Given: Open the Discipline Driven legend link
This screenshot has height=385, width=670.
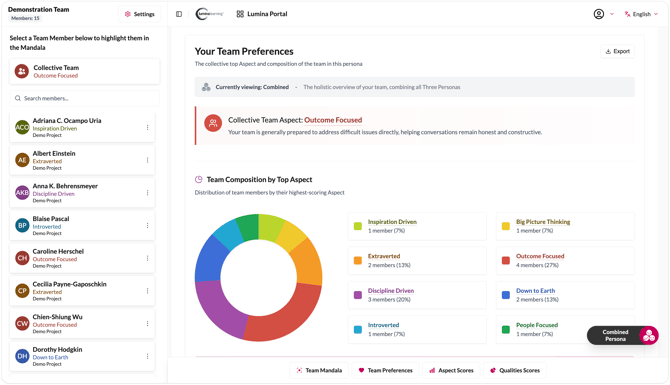Looking at the screenshot, I should pyautogui.click(x=391, y=291).
